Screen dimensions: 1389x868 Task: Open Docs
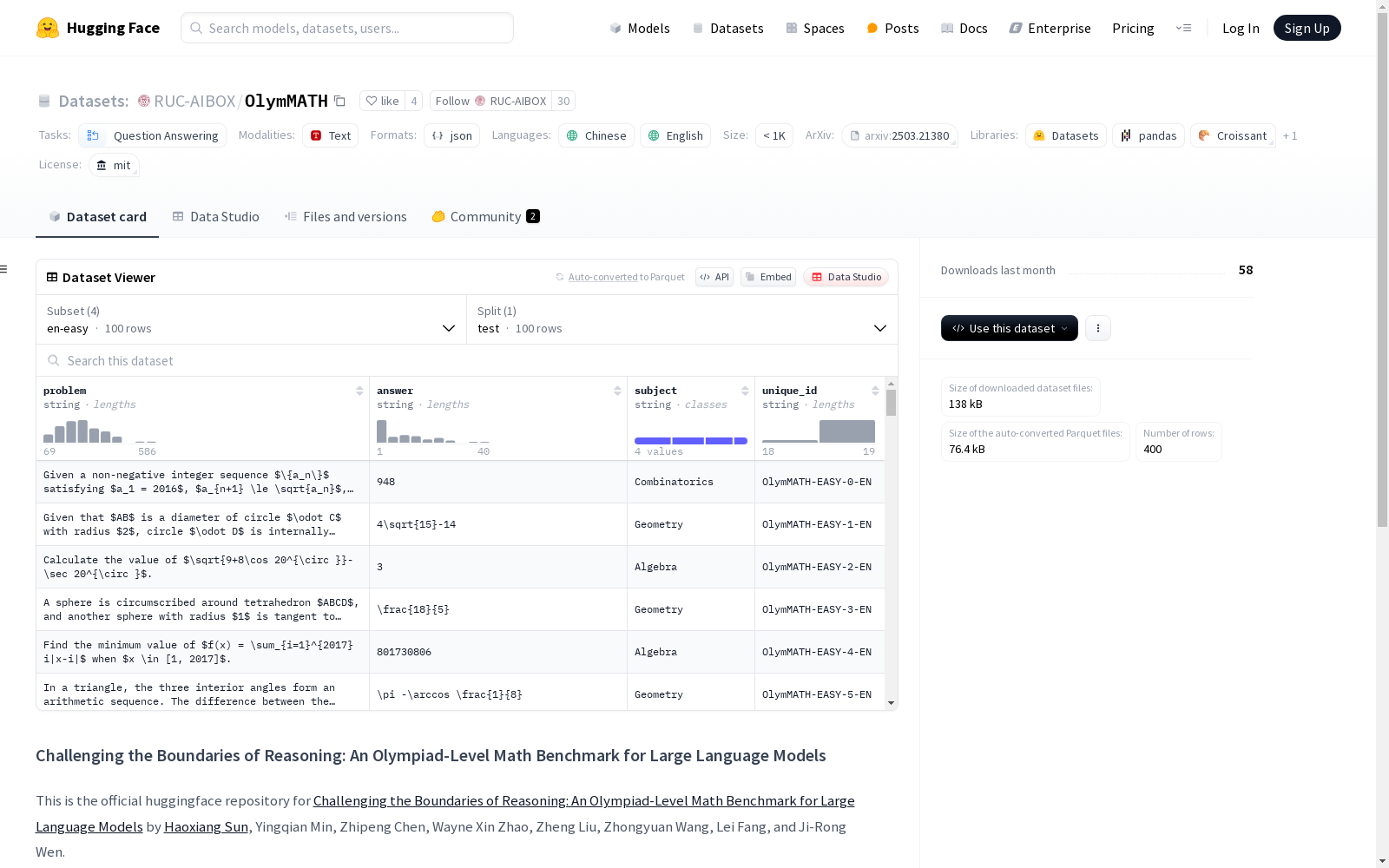pos(964,28)
